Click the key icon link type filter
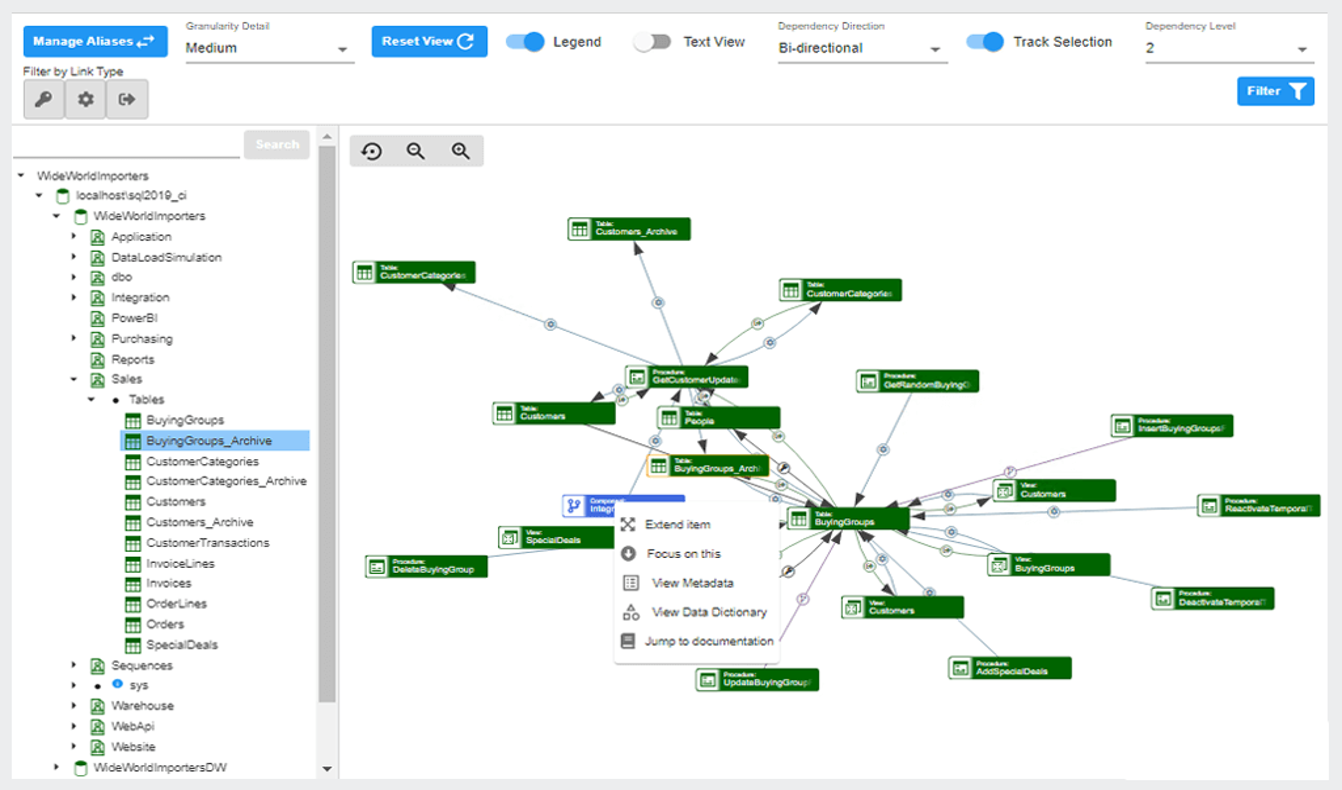 [44, 100]
